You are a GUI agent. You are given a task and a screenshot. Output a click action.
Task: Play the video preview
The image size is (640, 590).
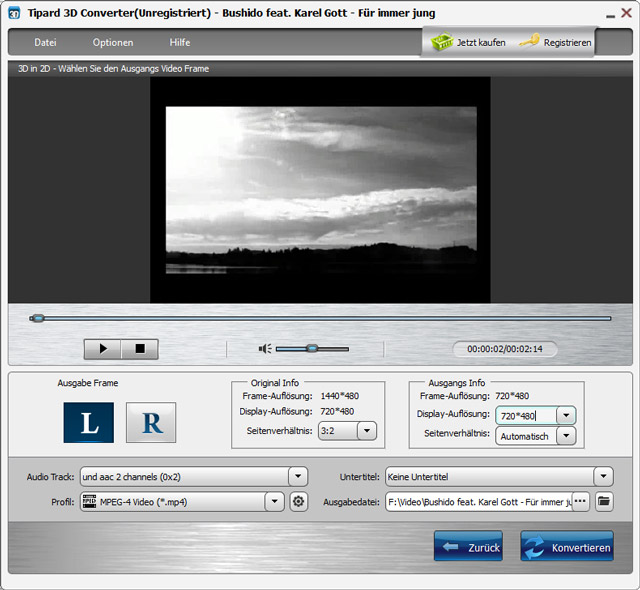click(102, 349)
